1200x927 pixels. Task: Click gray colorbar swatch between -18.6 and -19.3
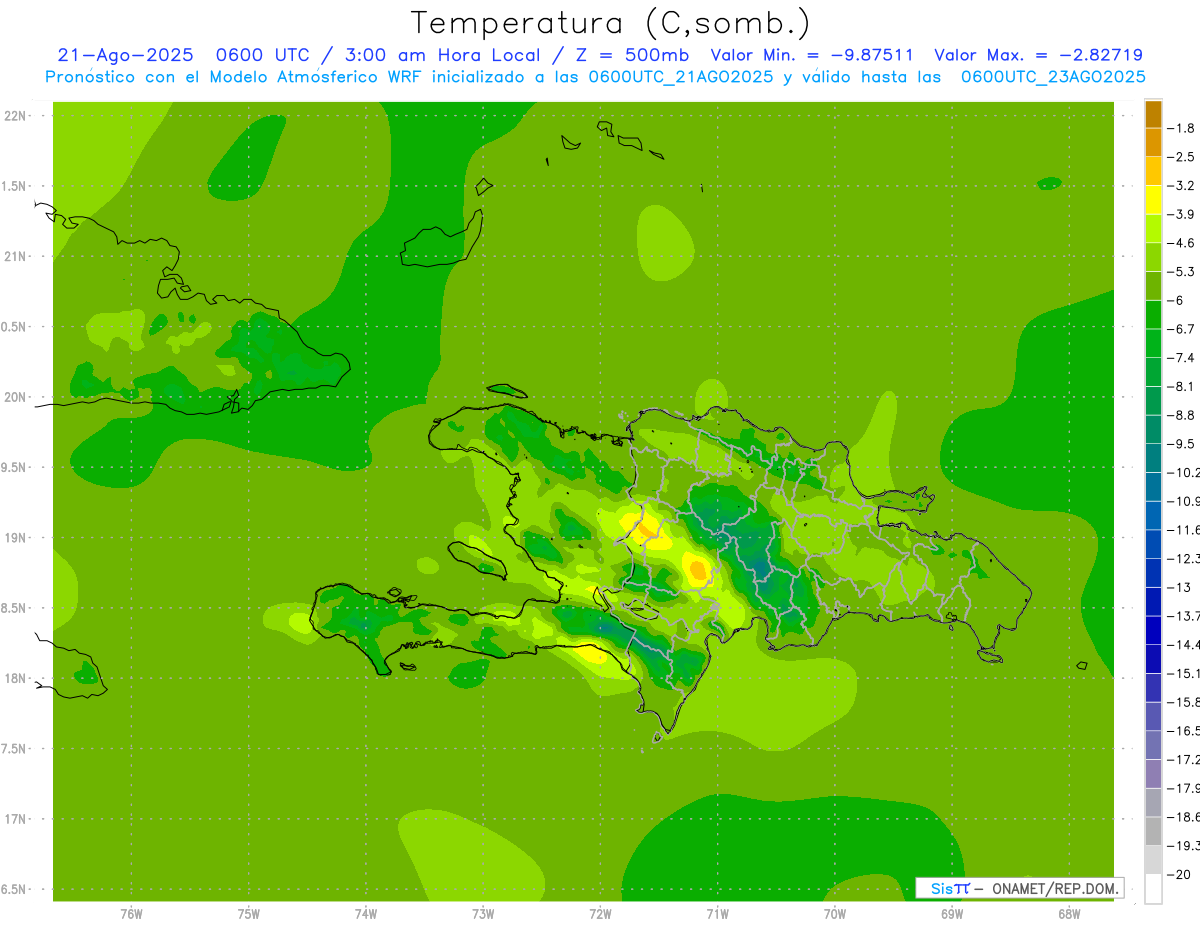(1153, 832)
